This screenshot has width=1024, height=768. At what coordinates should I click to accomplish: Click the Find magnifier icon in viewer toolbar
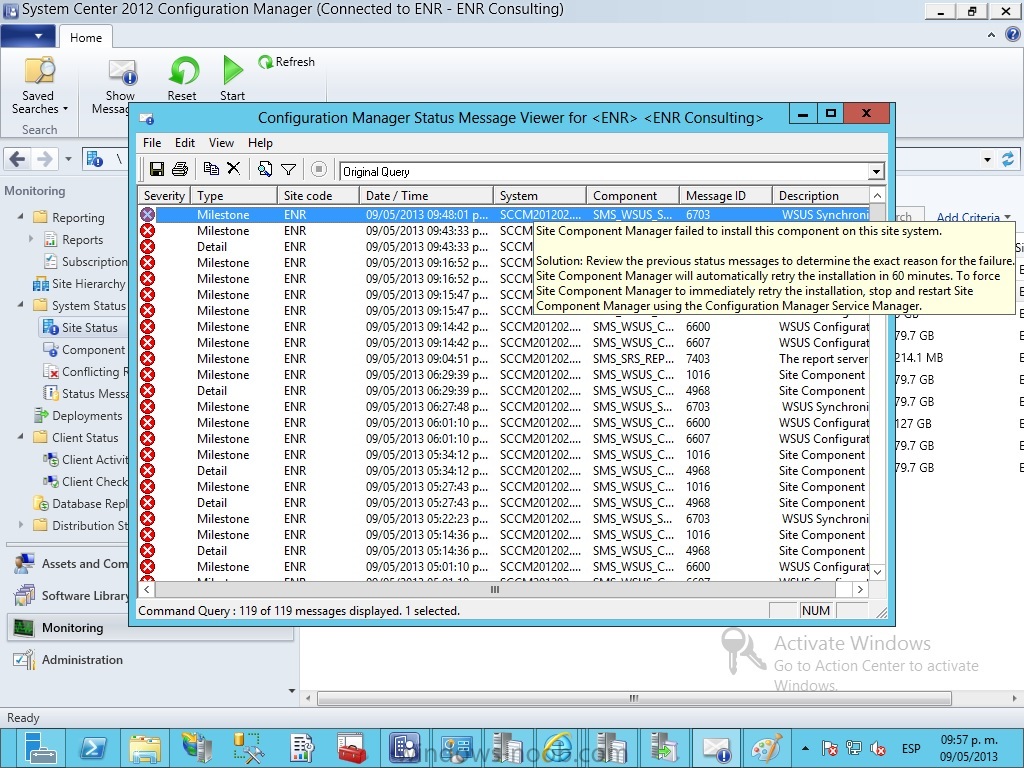coord(264,170)
